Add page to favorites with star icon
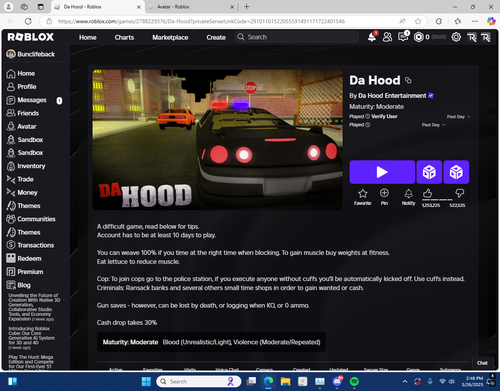 418,21
